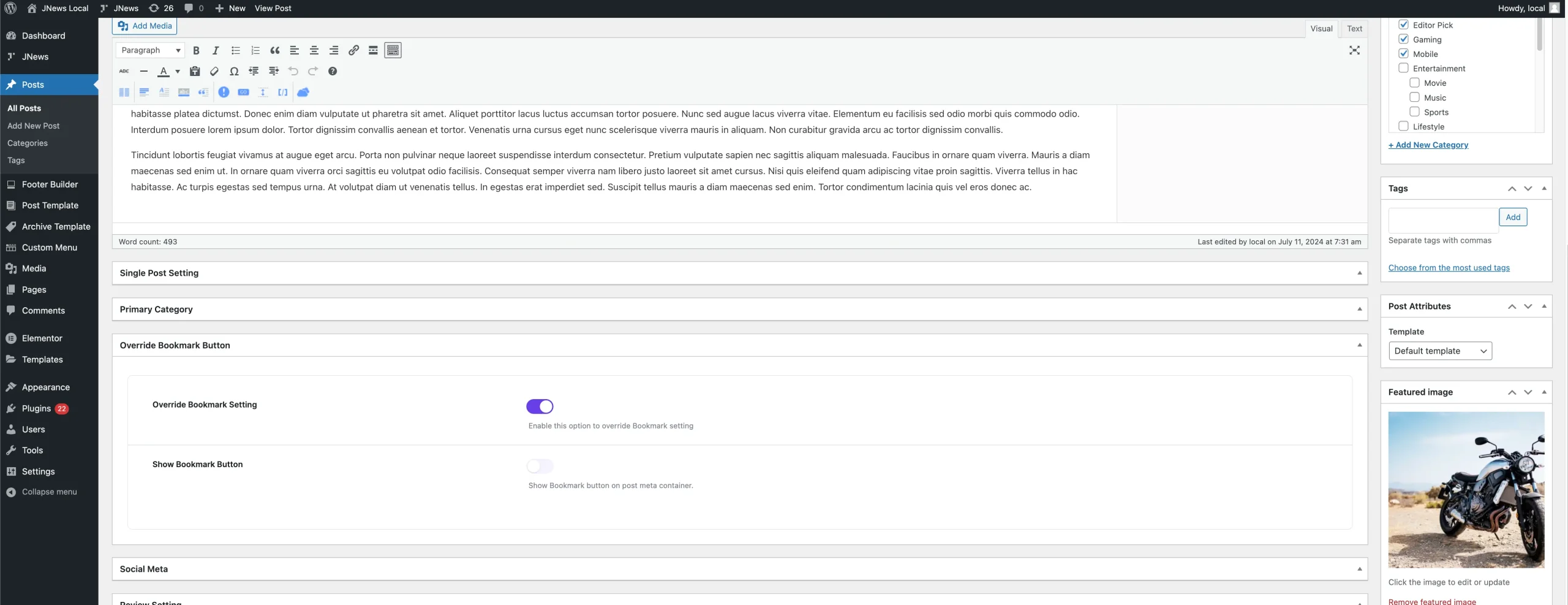Image resolution: width=1568 pixels, height=605 pixels.
Task: Uncheck the Gaming category
Action: 1403,39
